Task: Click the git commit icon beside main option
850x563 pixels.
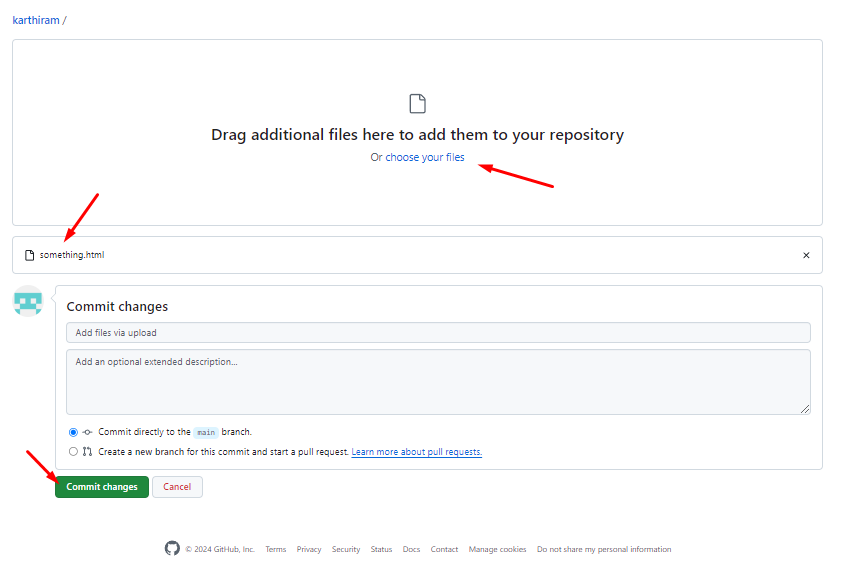Action: pos(87,432)
